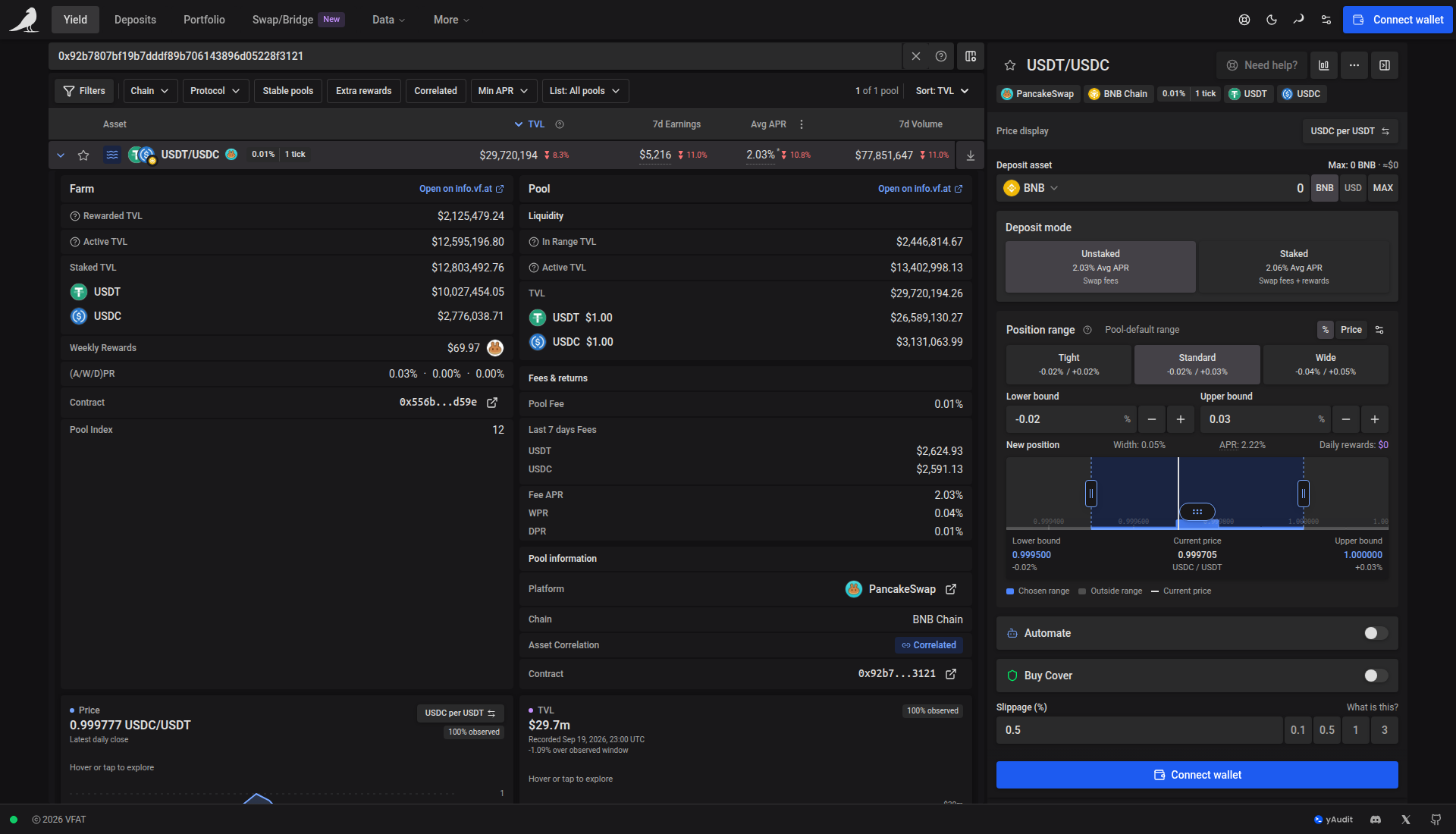Click the blue Connect wallet button at bottom
This screenshot has width=1456, height=834.
click(1197, 775)
